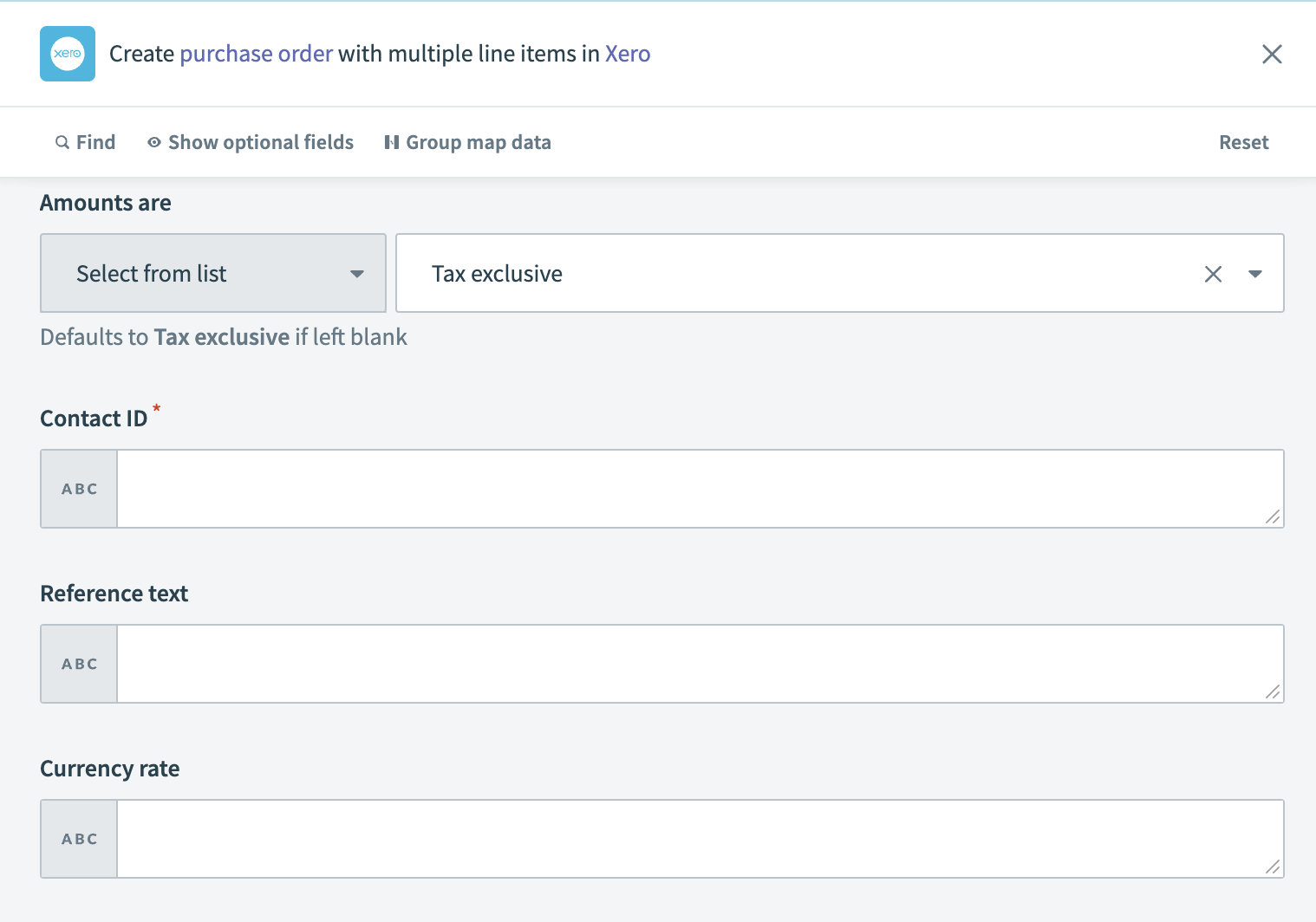1316x922 pixels.
Task: Click Reset to clear the form
Action: [x=1243, y=141]
